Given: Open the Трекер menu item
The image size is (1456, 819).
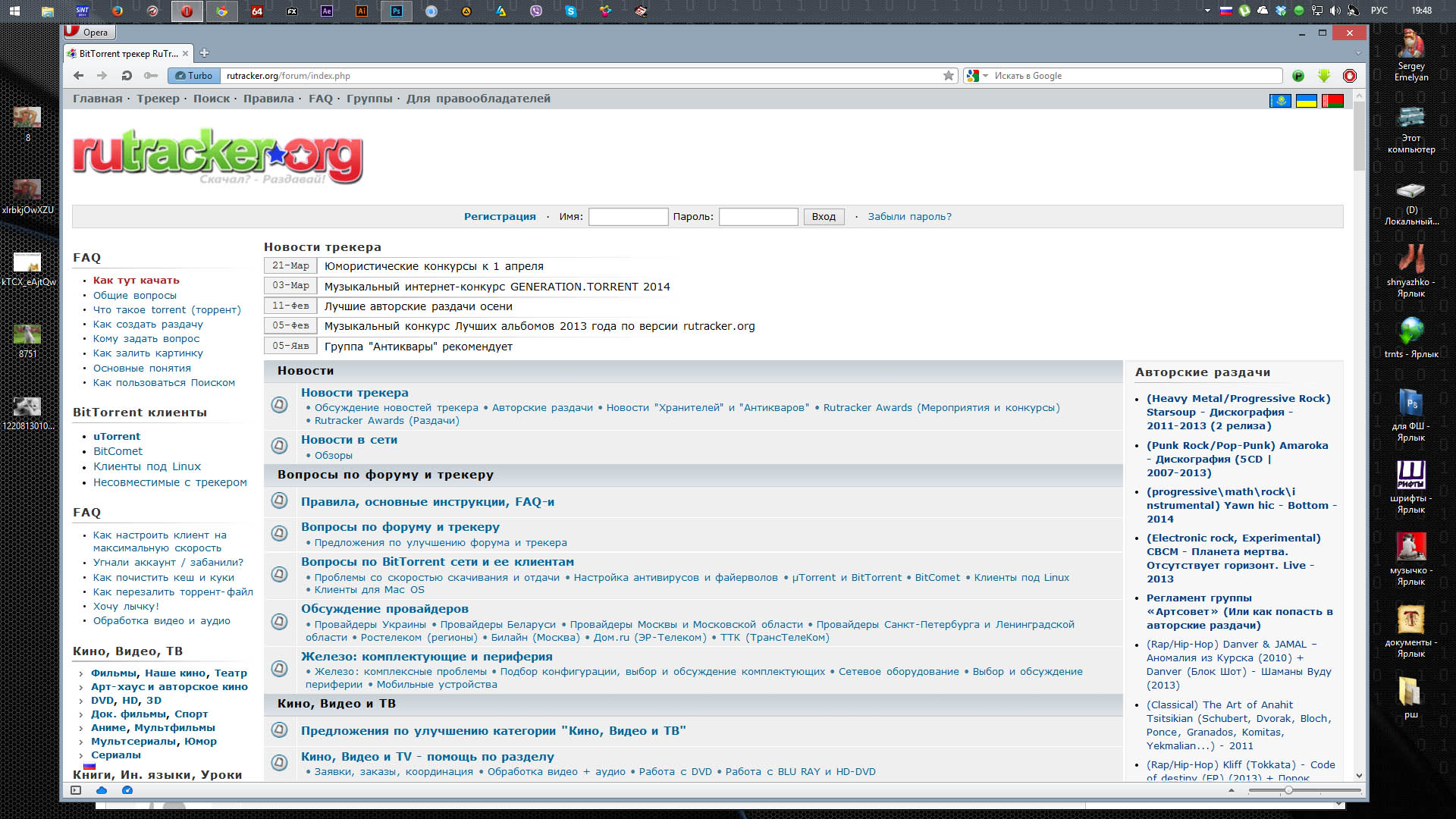Looking at the screenshot, I should click(x=158, y=99).
